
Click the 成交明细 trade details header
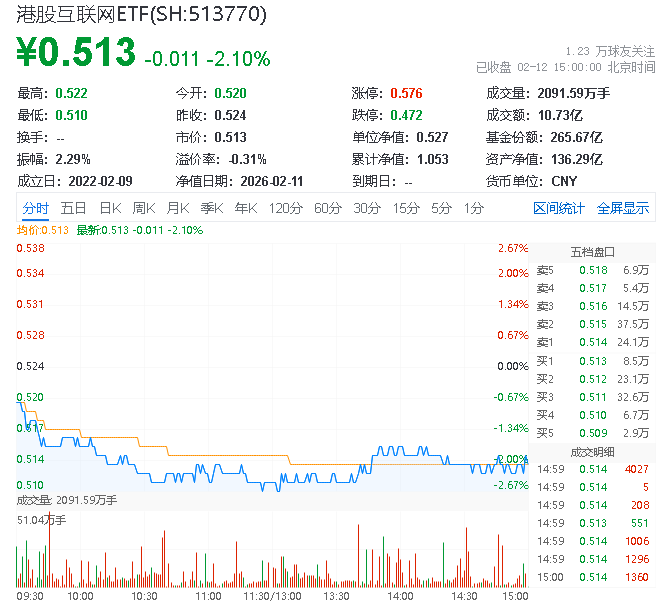(592, 451)
